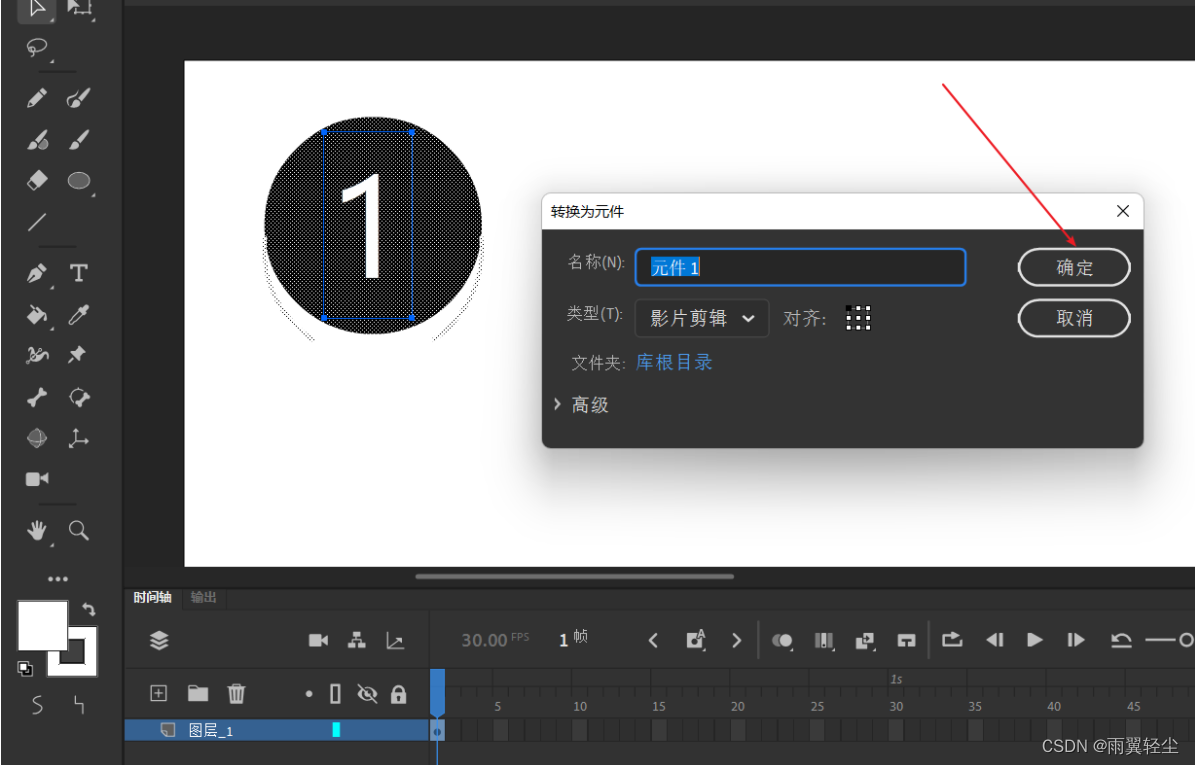The height and width of the screenshot is (765, 1195).
Task: Click the trash icon to delete the layer
Action: pyautogui.click(x=236, y=693)
